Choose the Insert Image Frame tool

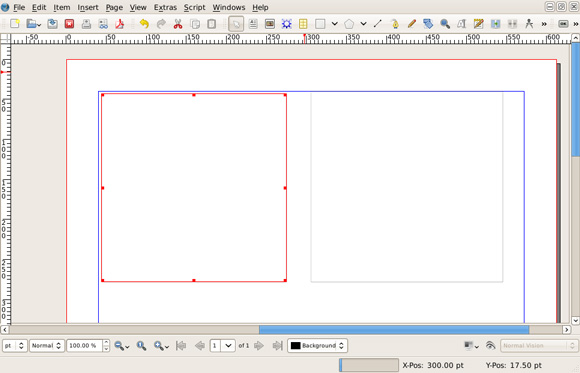click(270, 24)
